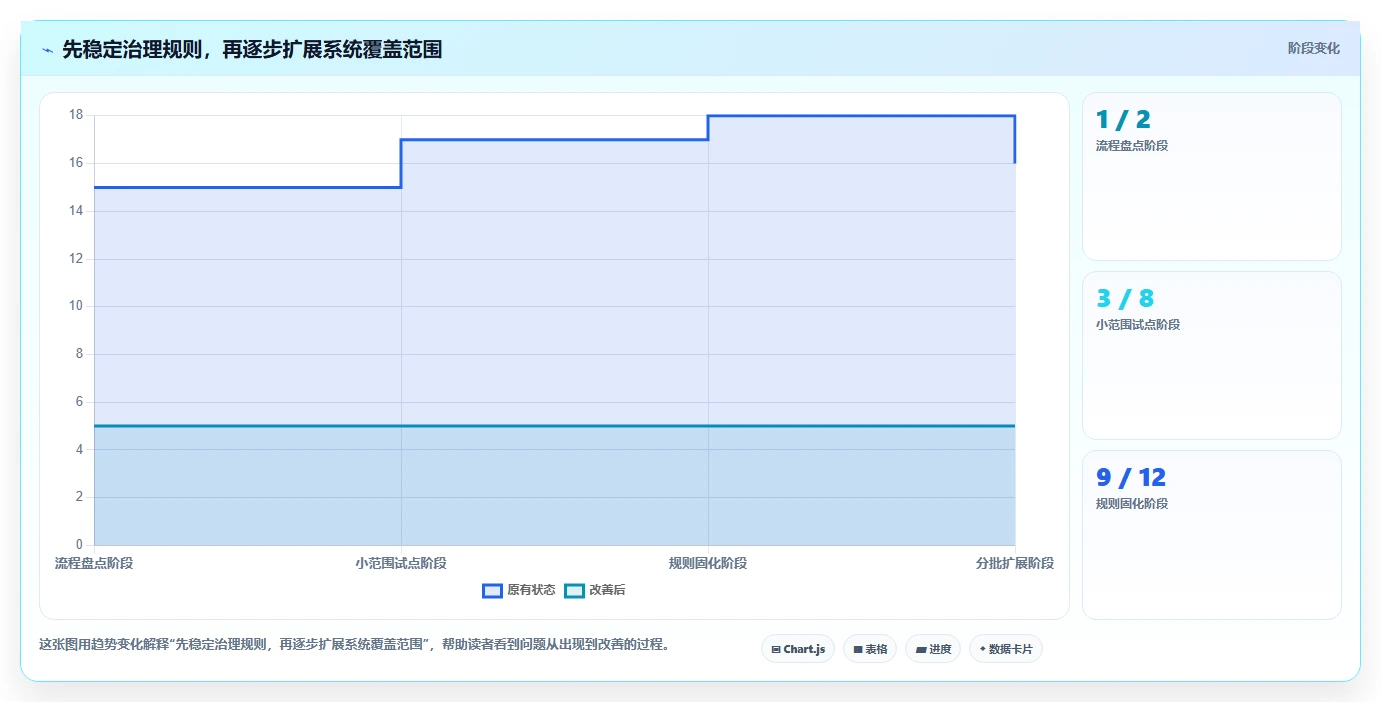Screen dimensions: 1381x702
Task: Click the 表格 chip
Action: (x=870, y=649)
